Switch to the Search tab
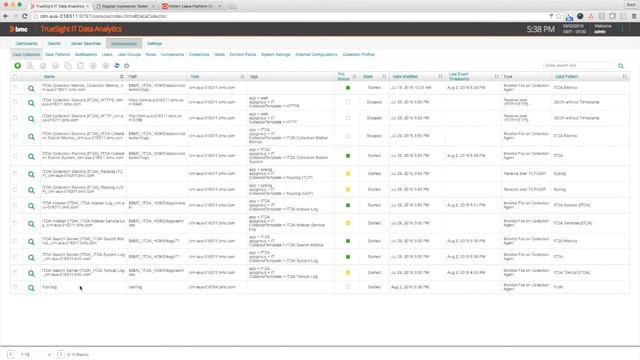 click(54, 43)
